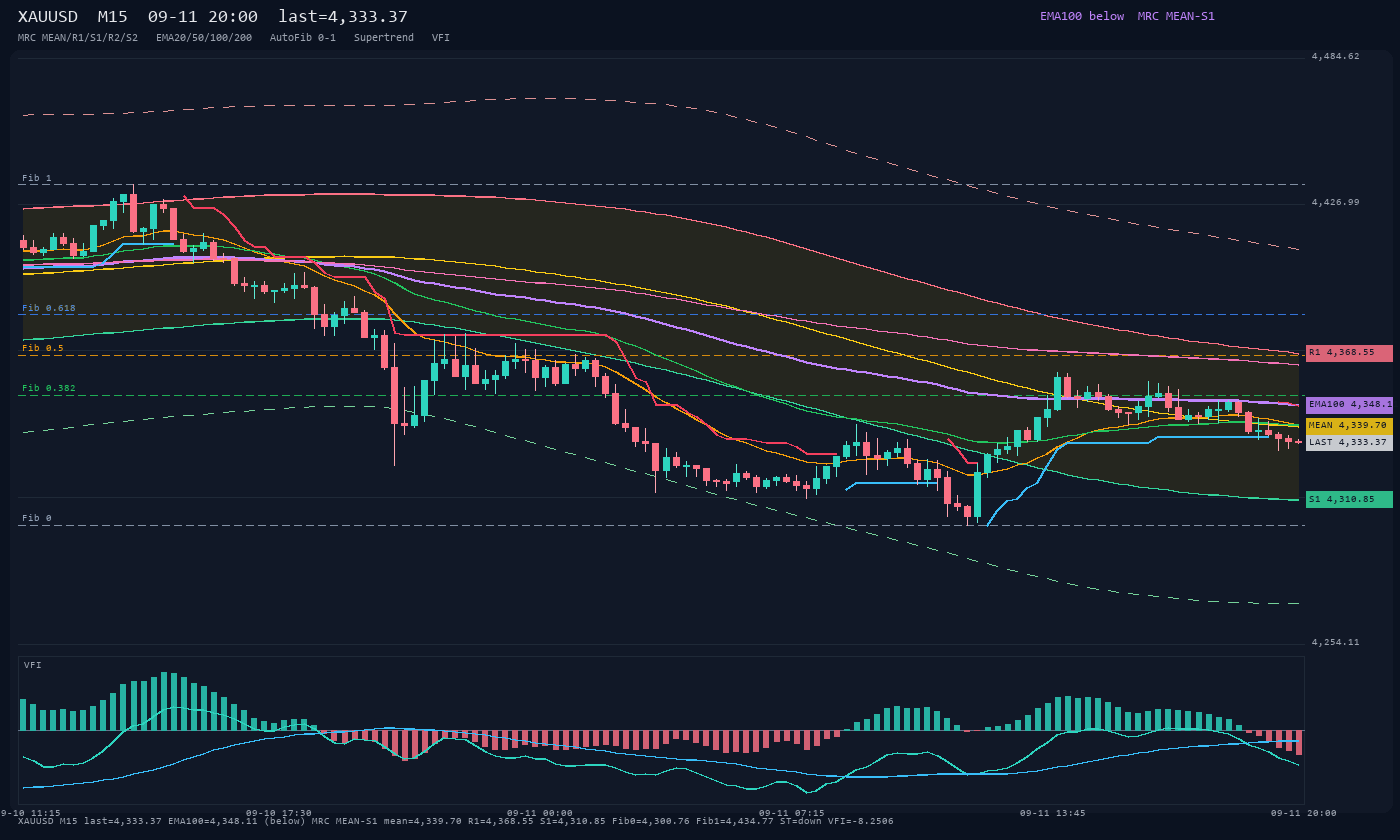Click the purple 'MRC MEAN-S1' header text
The width and height of the screenshot is (1400, 840).
click(x=1176, y=16)
